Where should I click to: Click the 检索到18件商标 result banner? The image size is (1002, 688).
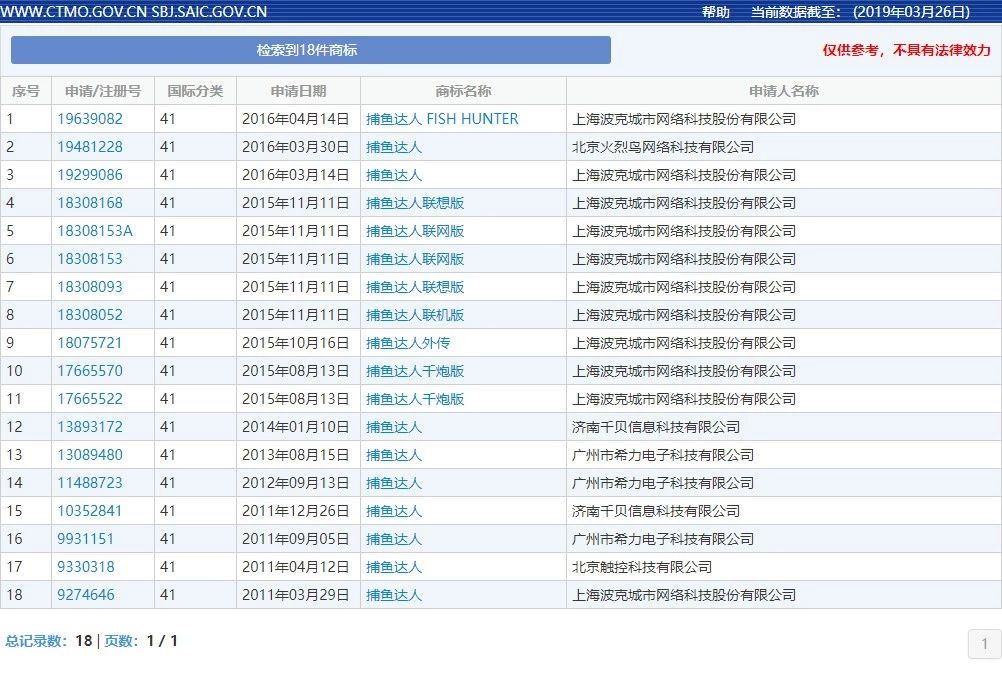click(x=311, y=50)
